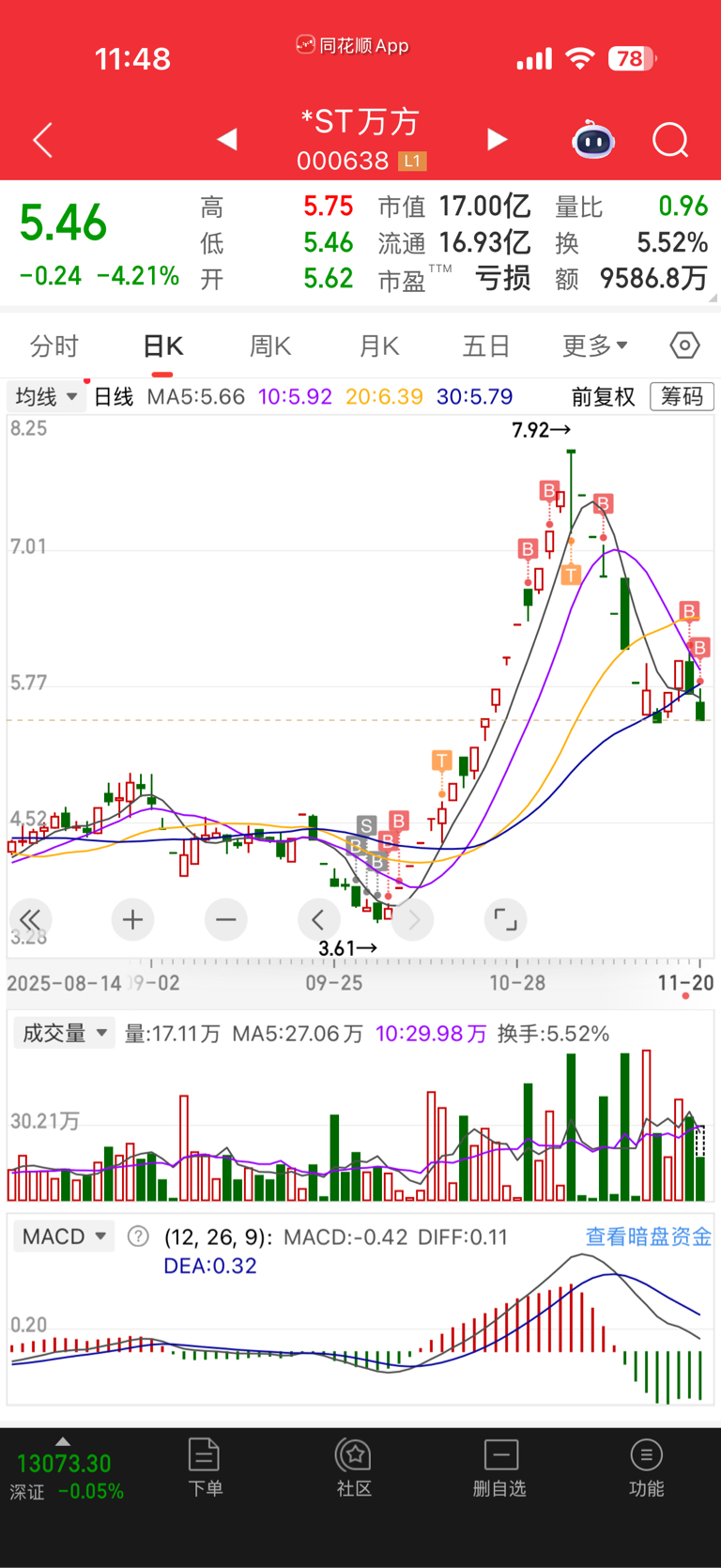
Task: Tap the gray S signal marker
Action: click(366, 825)
